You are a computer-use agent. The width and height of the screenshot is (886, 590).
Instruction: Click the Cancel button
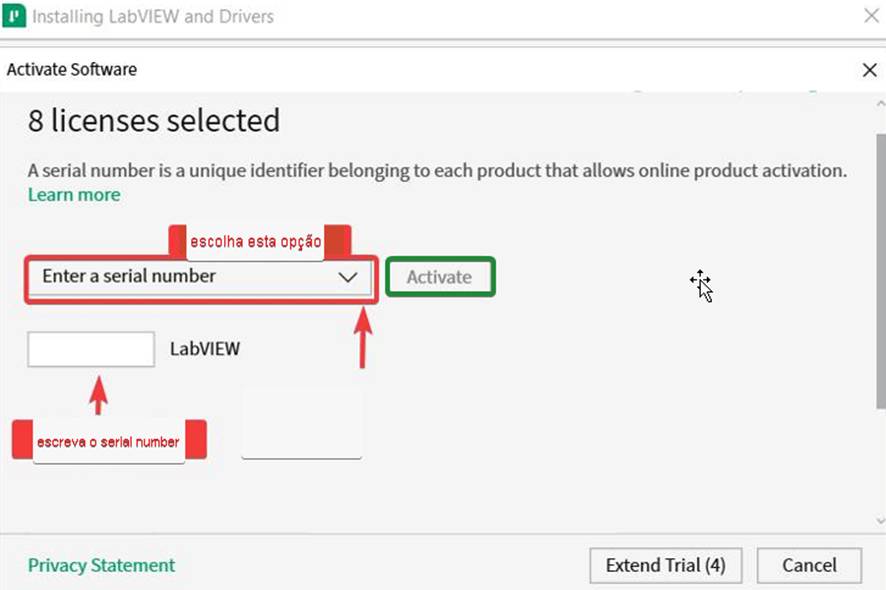click(x=809, y=565)
